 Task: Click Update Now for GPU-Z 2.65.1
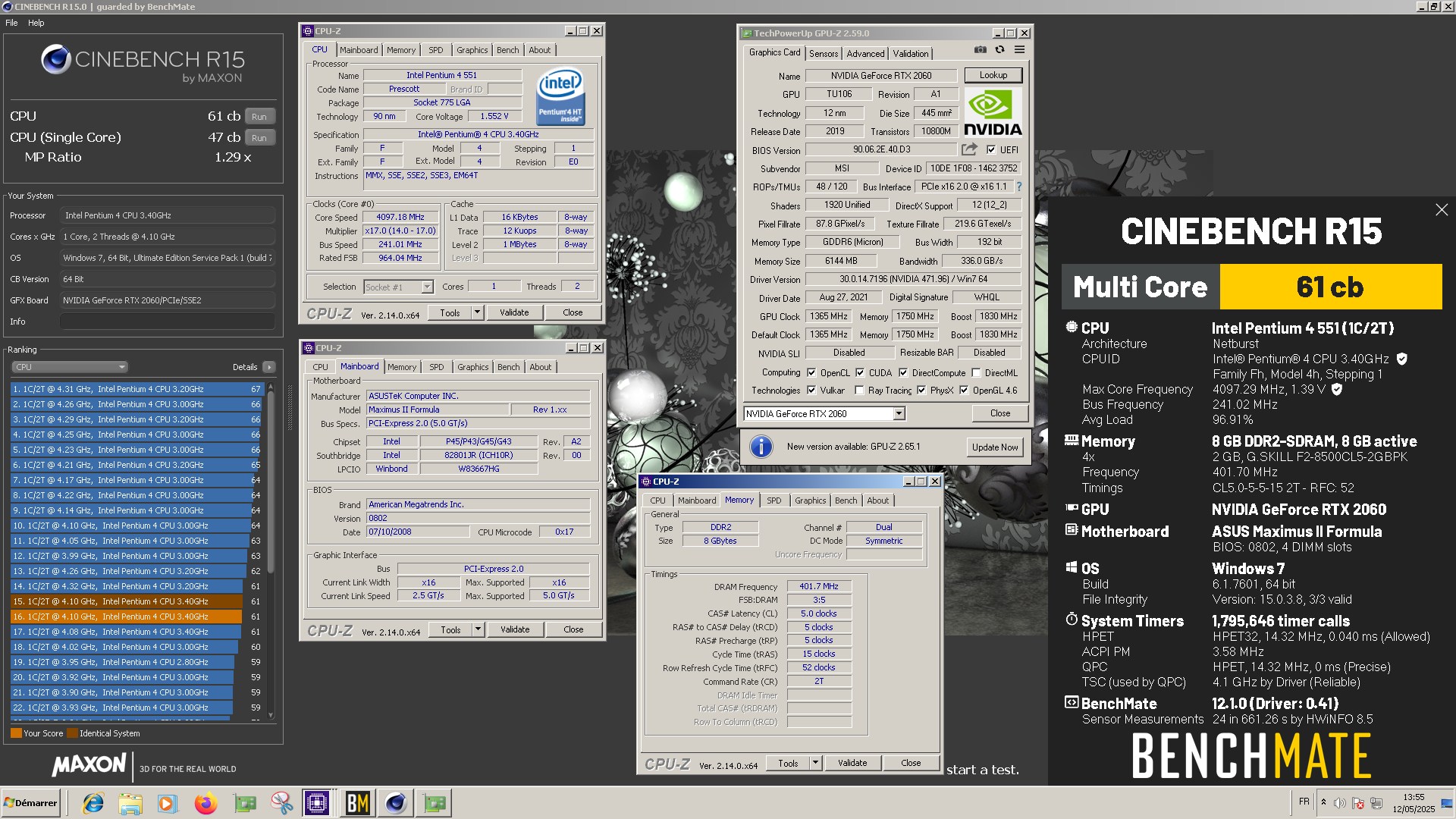point(995,447)
